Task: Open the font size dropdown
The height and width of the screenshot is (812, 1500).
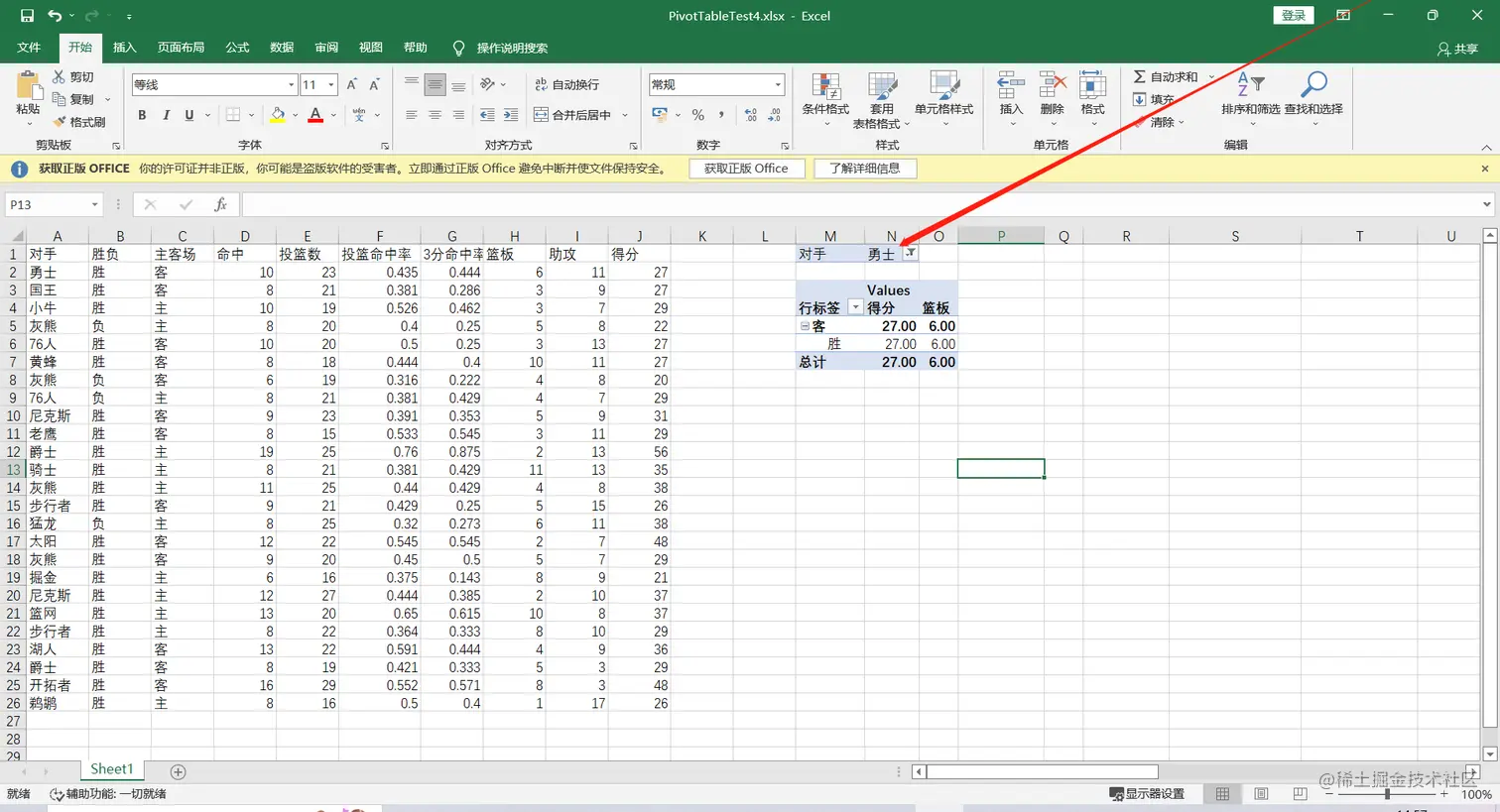Action: click(331, 85)
